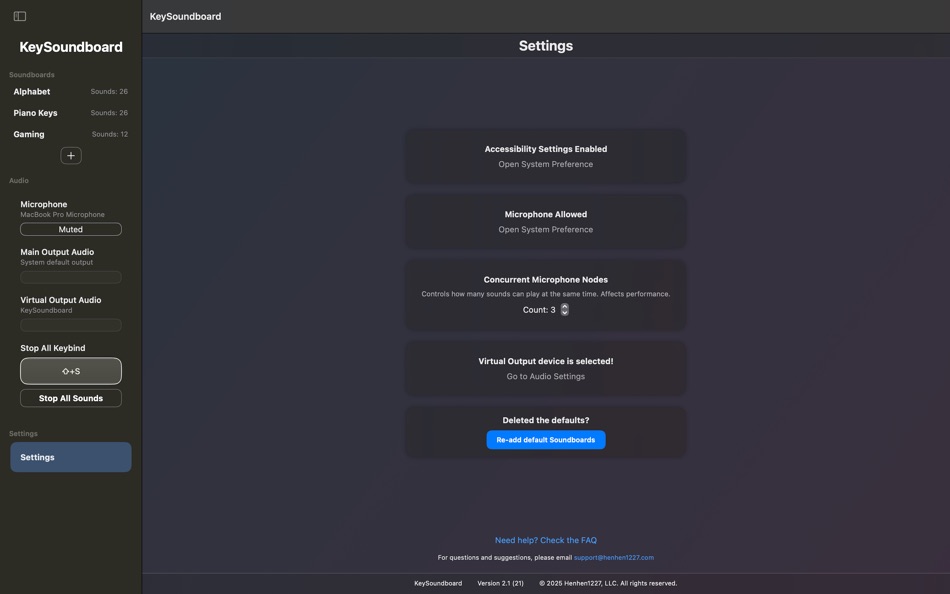The height and width of the screenshot is (594, 950).
Task: Toggle the sidebar visibility icon
Action: point(19,16)
